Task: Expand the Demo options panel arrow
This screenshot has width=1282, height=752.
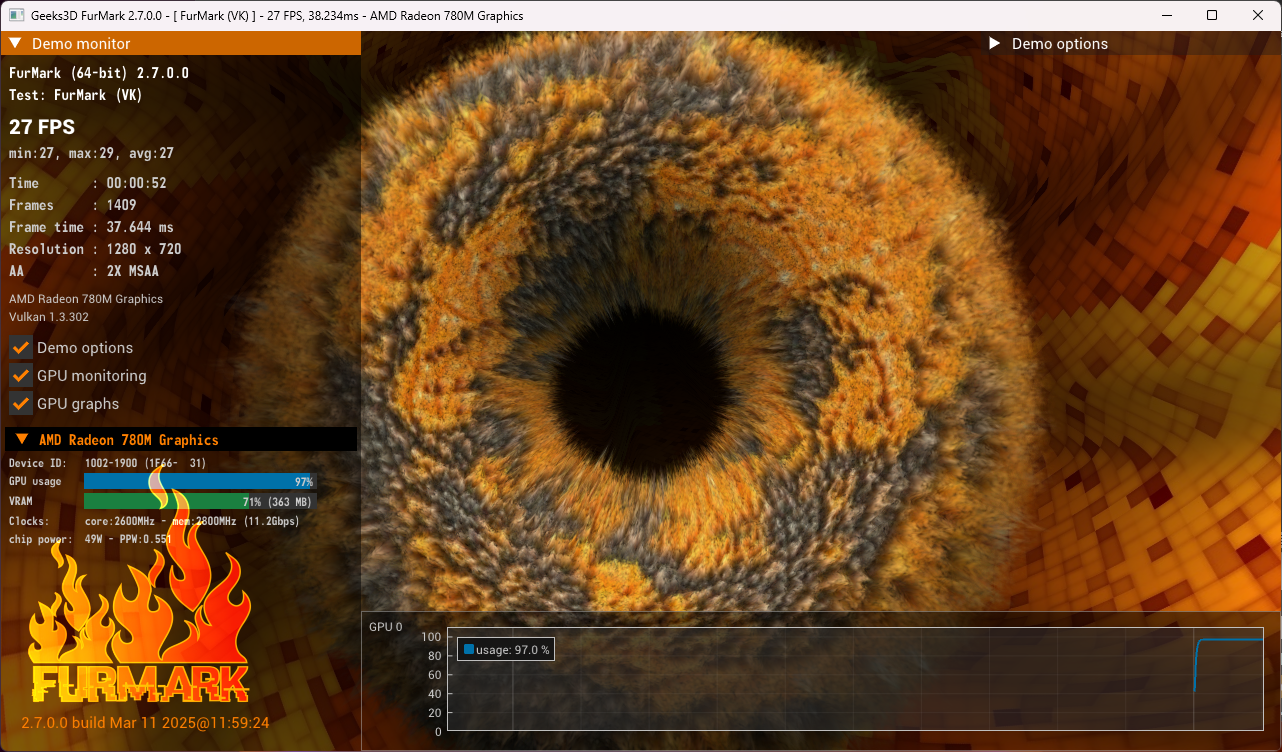Action: 994,43
